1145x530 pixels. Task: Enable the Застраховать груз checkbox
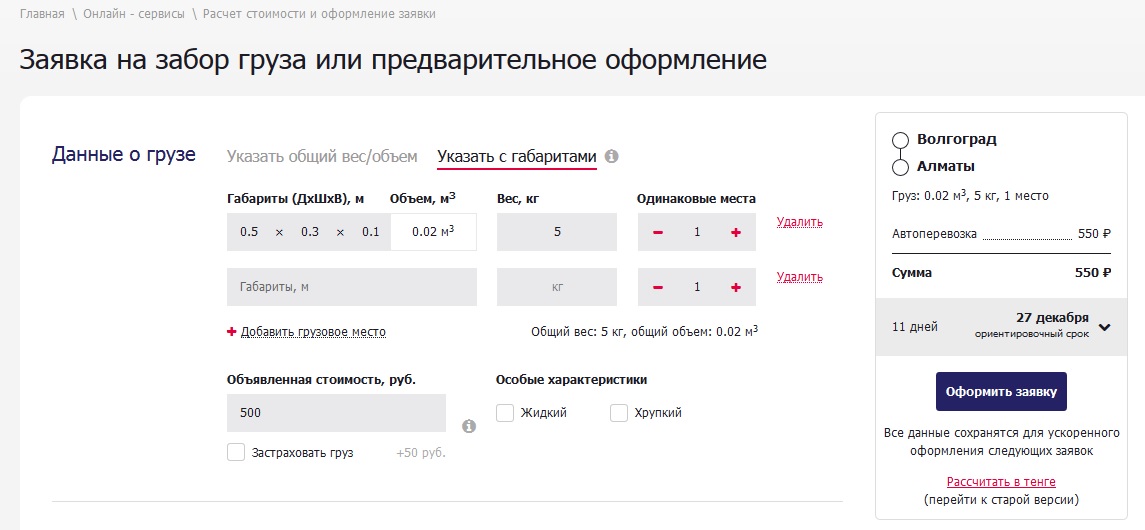tap(236, 452)
